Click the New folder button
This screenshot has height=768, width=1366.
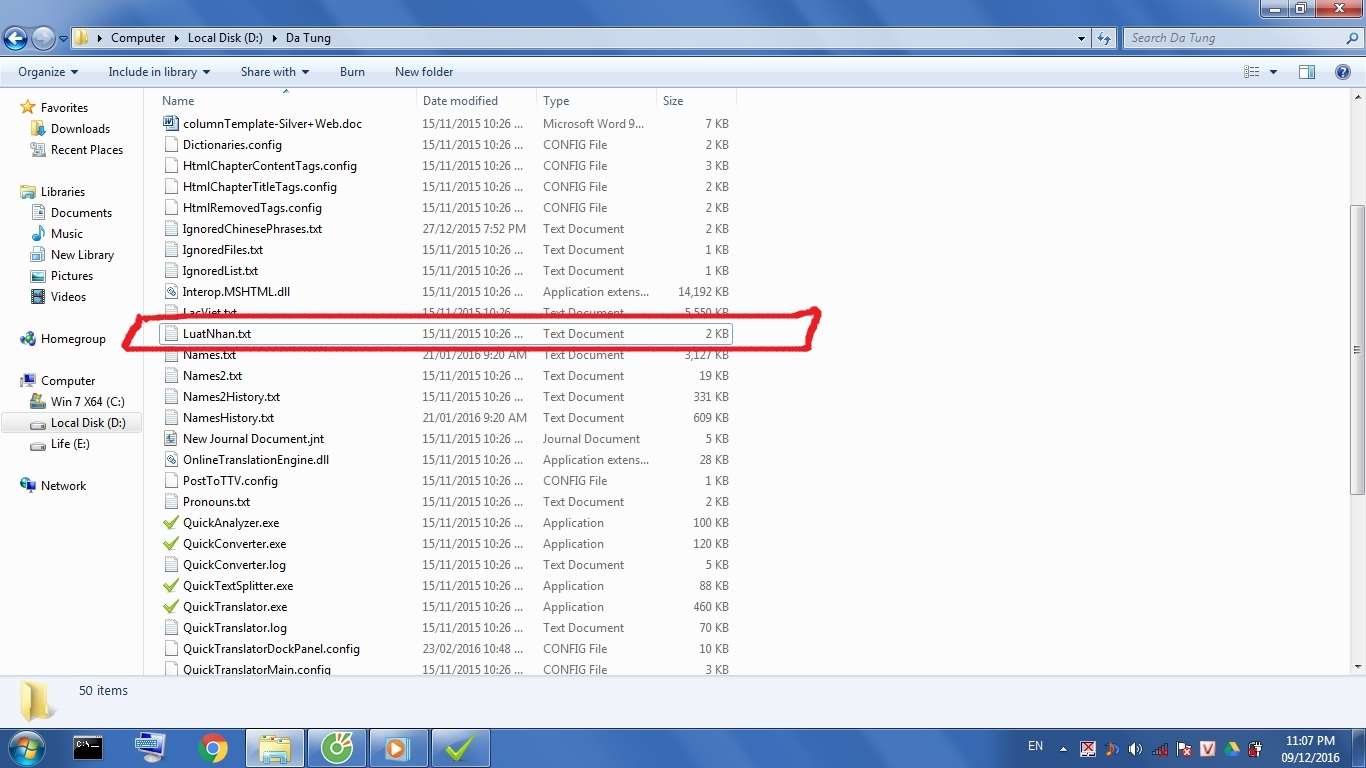pos(424,72)
